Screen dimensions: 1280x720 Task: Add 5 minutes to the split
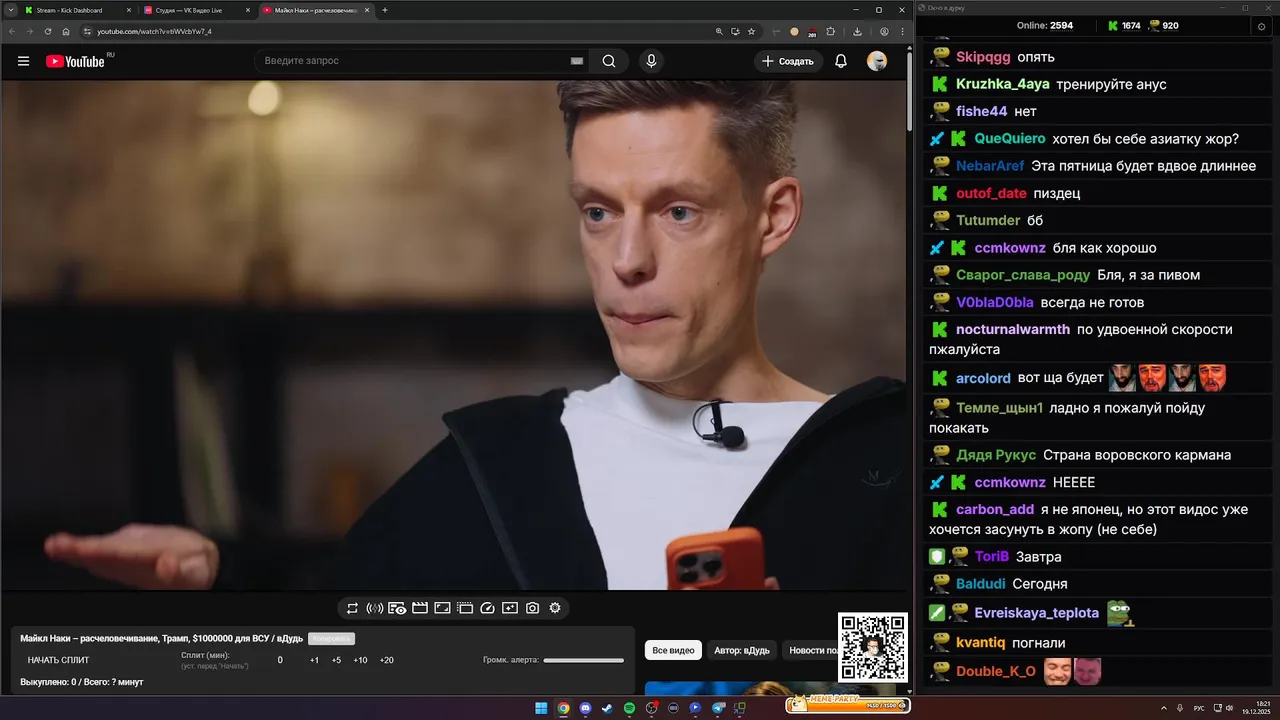336,660
